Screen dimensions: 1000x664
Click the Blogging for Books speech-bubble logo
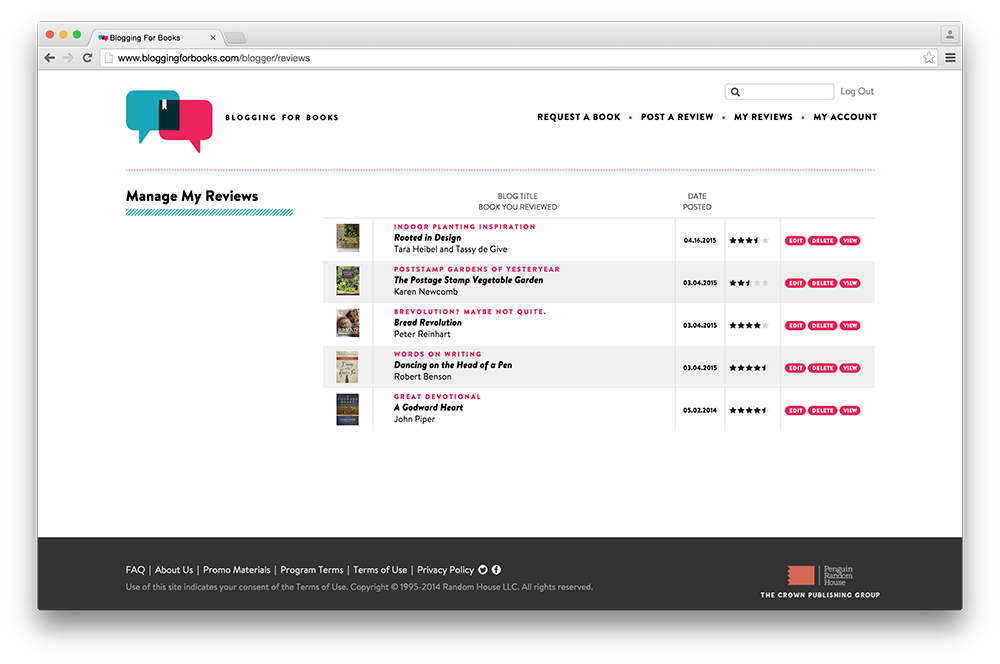[x=169, y=119]
